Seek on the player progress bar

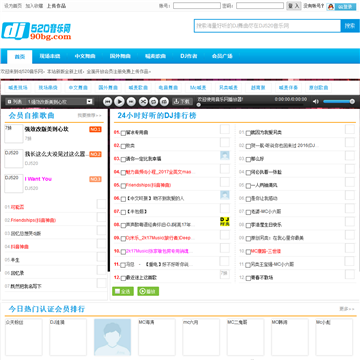252,104
